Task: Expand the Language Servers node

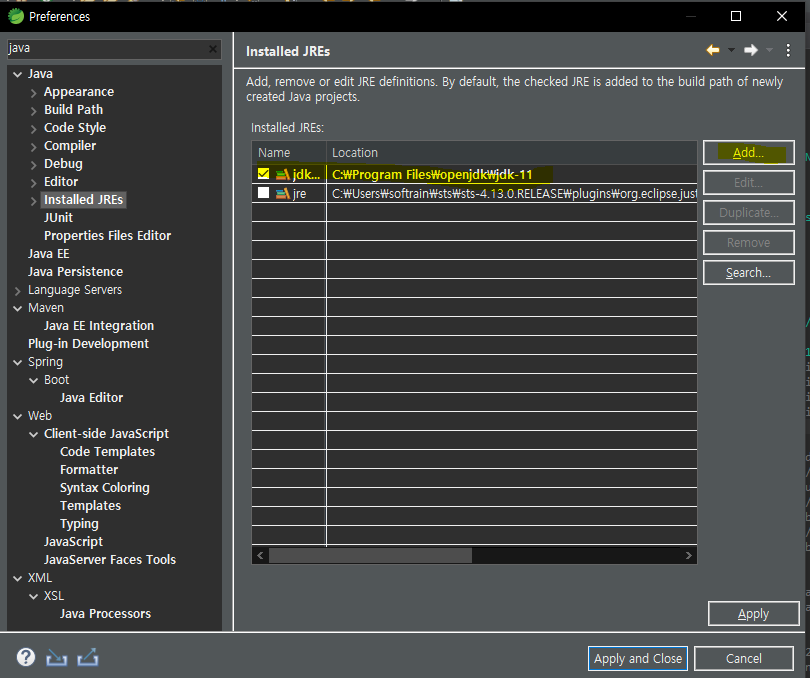Action: pyautogui.click(x=18, y=291)
